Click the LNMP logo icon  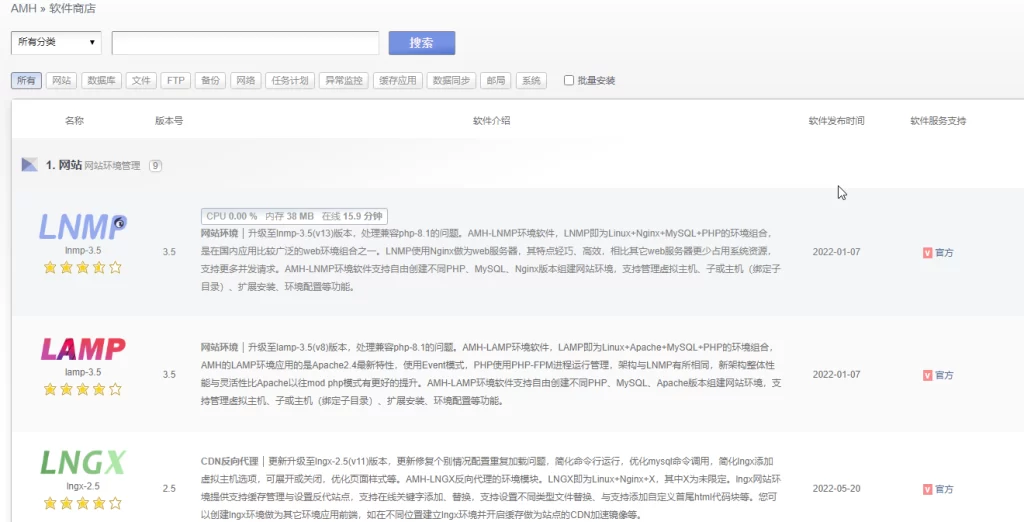click(82, 227)
